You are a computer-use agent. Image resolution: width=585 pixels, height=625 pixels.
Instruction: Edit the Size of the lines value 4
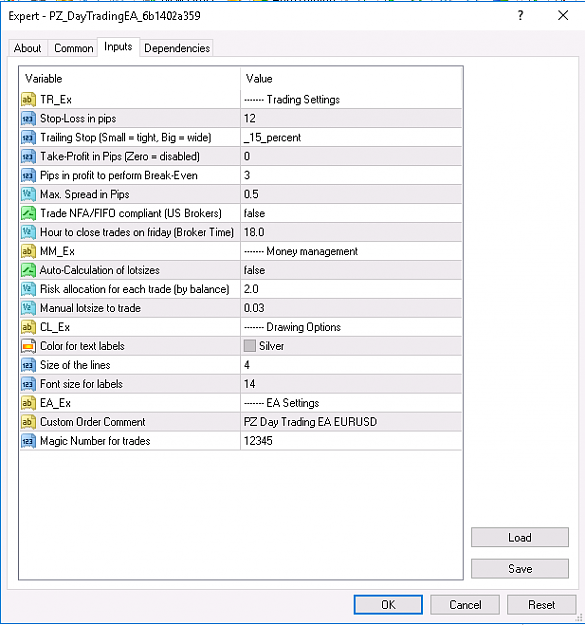click(351, 365)
